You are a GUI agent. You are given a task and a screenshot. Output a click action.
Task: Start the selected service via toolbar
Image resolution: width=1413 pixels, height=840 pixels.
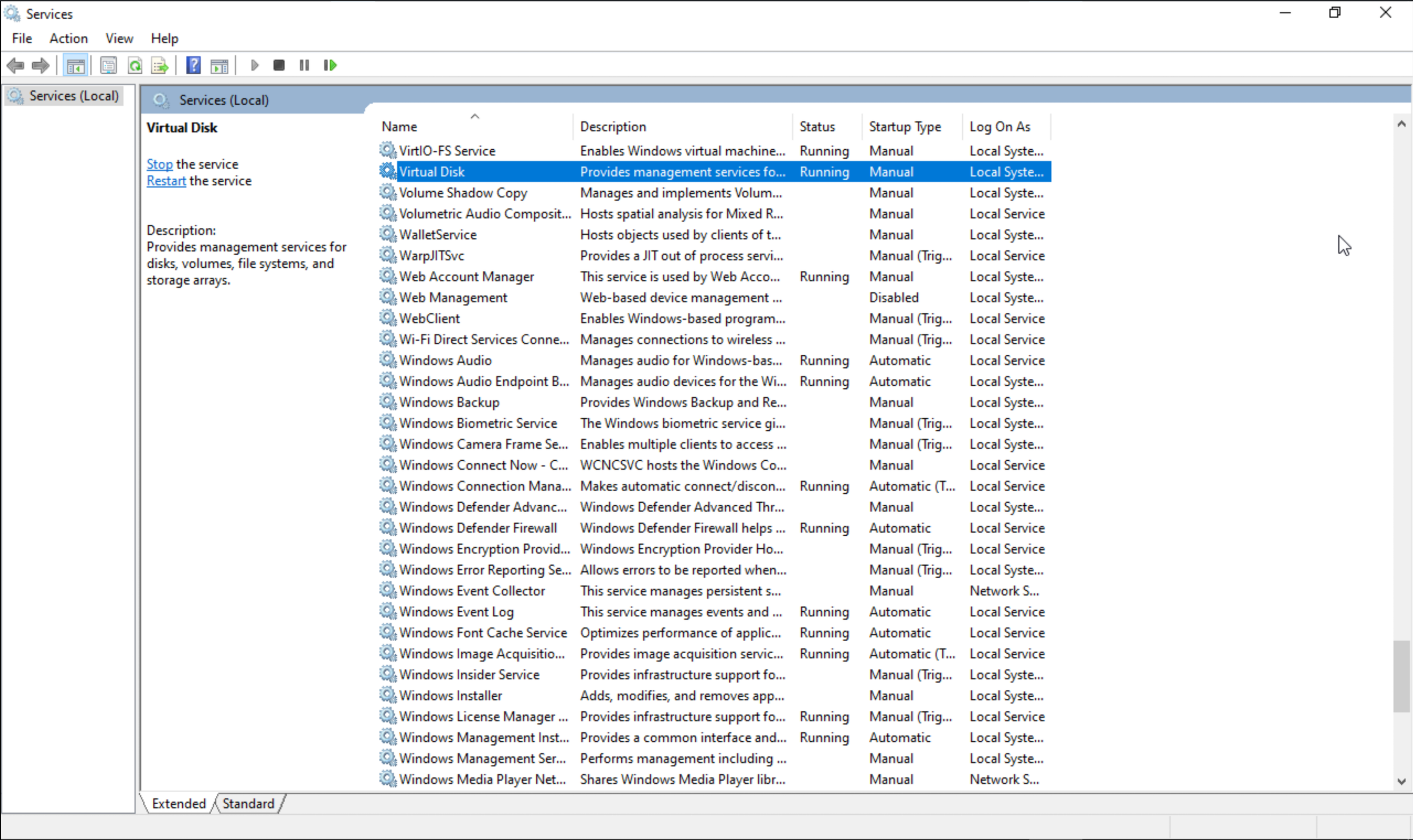254,65
